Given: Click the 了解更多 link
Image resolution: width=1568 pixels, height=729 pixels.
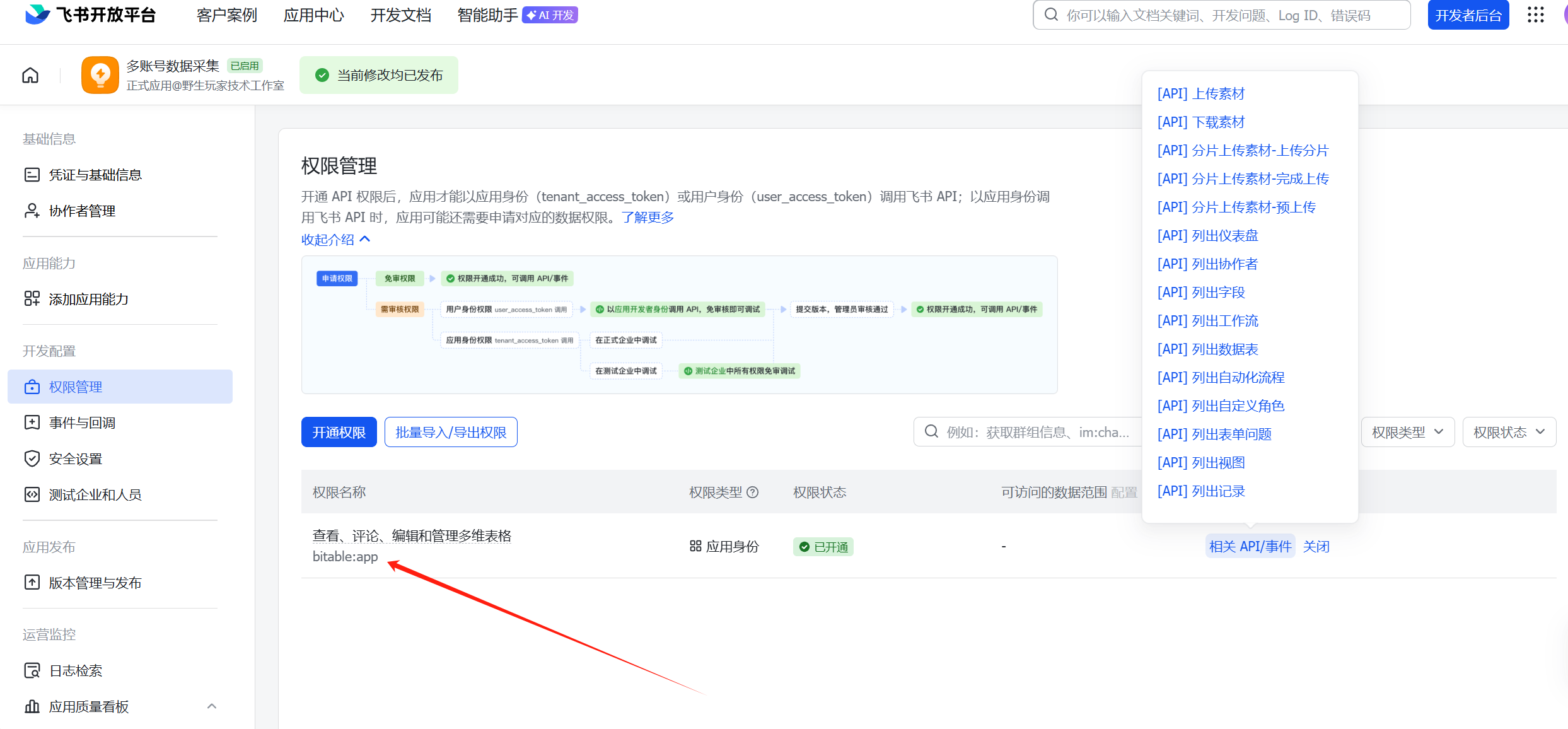Looking at the screenshot, I should pos(648,218).
